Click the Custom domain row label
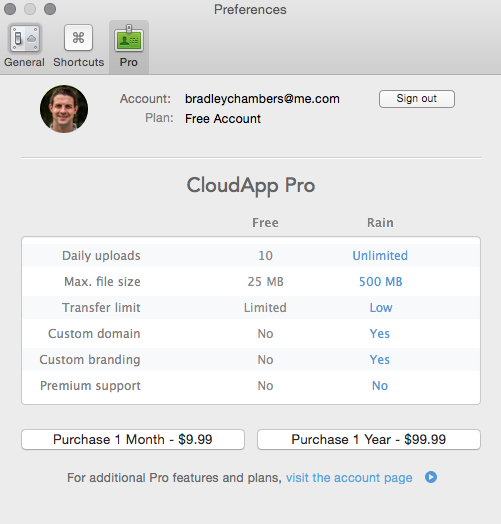This screenshot has width=501, height=524. tap(94, 334)
